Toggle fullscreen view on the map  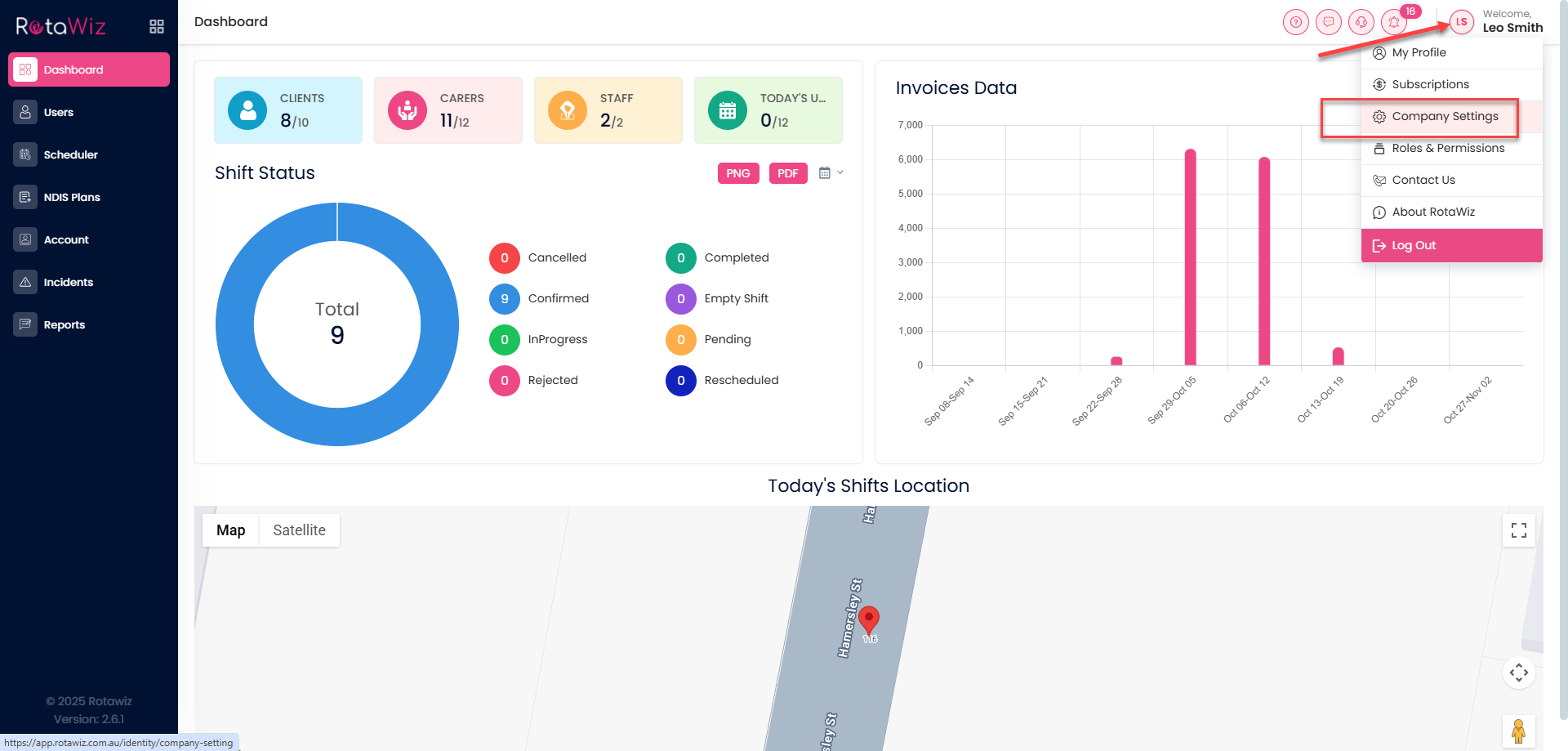tap(1518, 531)
